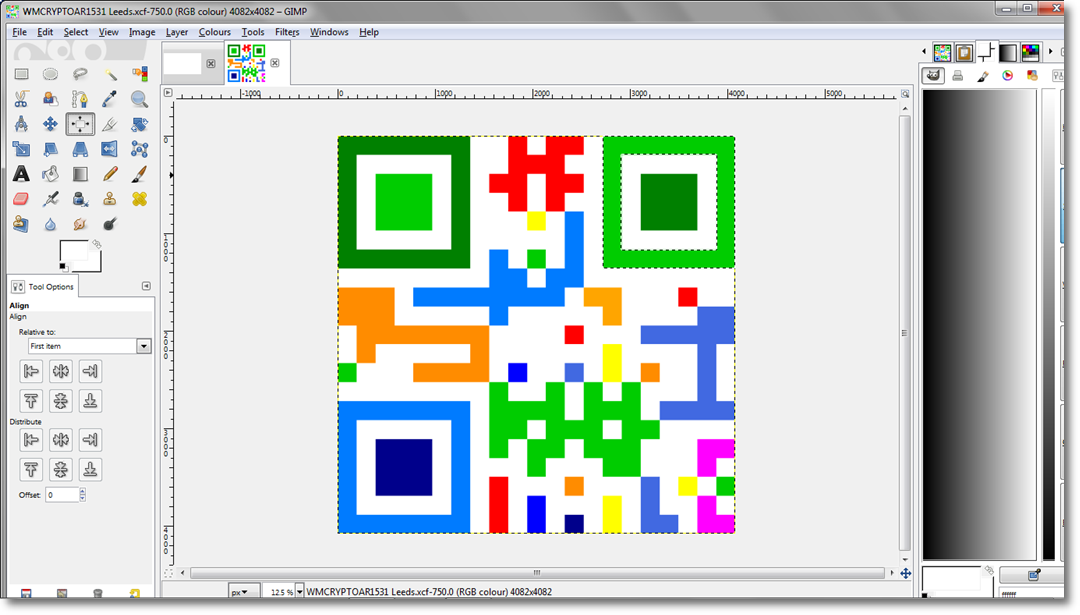Select the Paintbrush tool
Image resolution: width=1080 pixels, height=615 pixels.
click(x=140, y=174)
